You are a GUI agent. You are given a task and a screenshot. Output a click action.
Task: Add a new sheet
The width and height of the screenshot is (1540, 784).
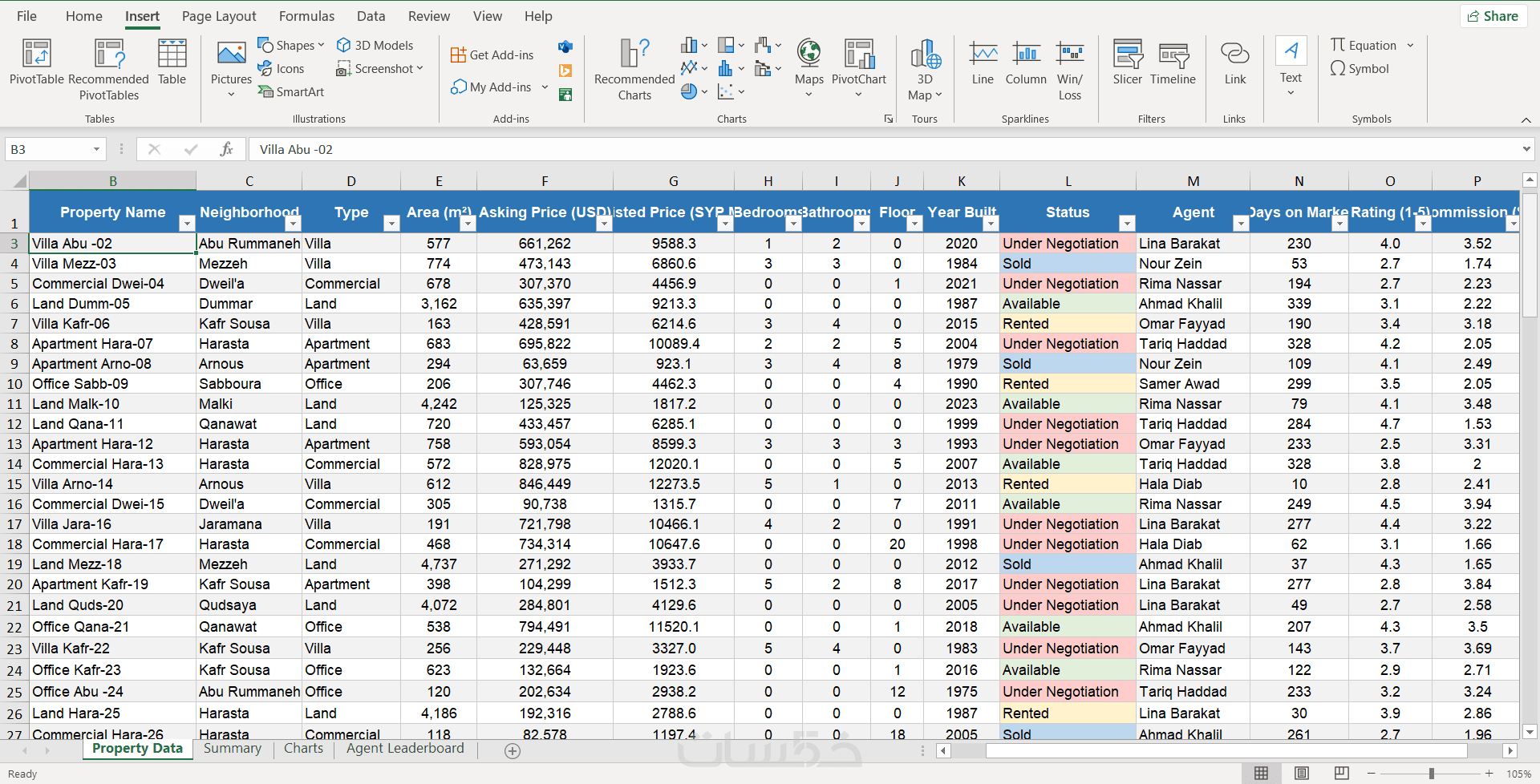(513, 750)
